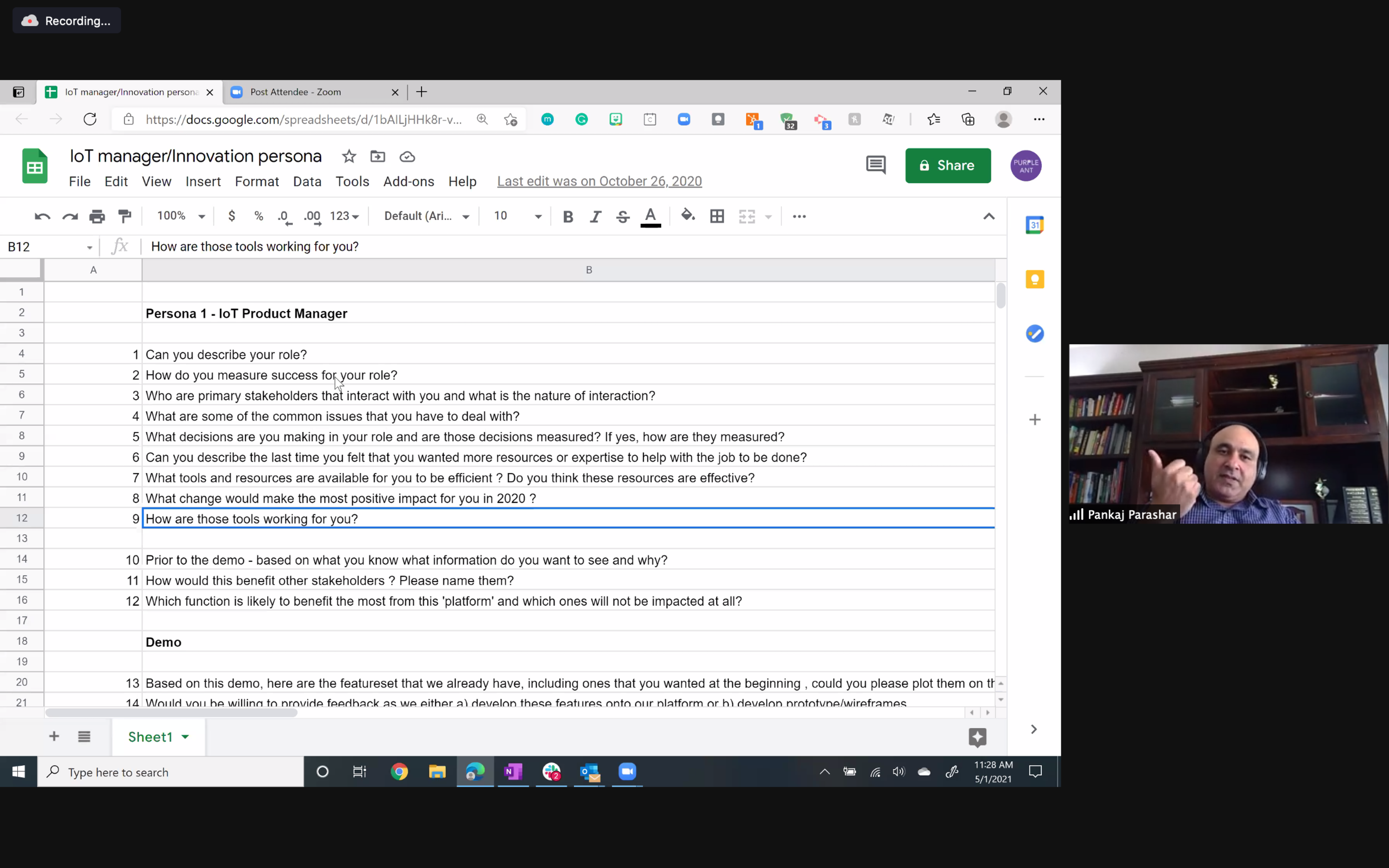Viewport: 1389px width, 868px height.
Task: Click the borders icon
Action: pos(717,217)
